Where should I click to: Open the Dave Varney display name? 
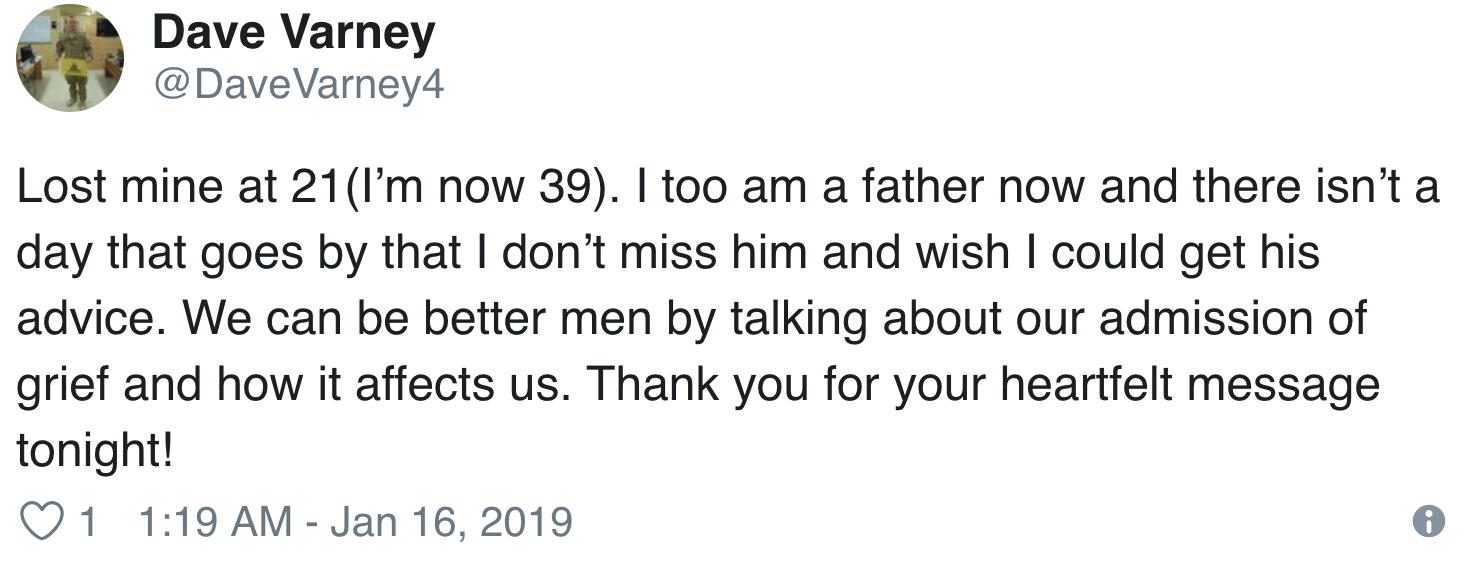click(294, 33)
